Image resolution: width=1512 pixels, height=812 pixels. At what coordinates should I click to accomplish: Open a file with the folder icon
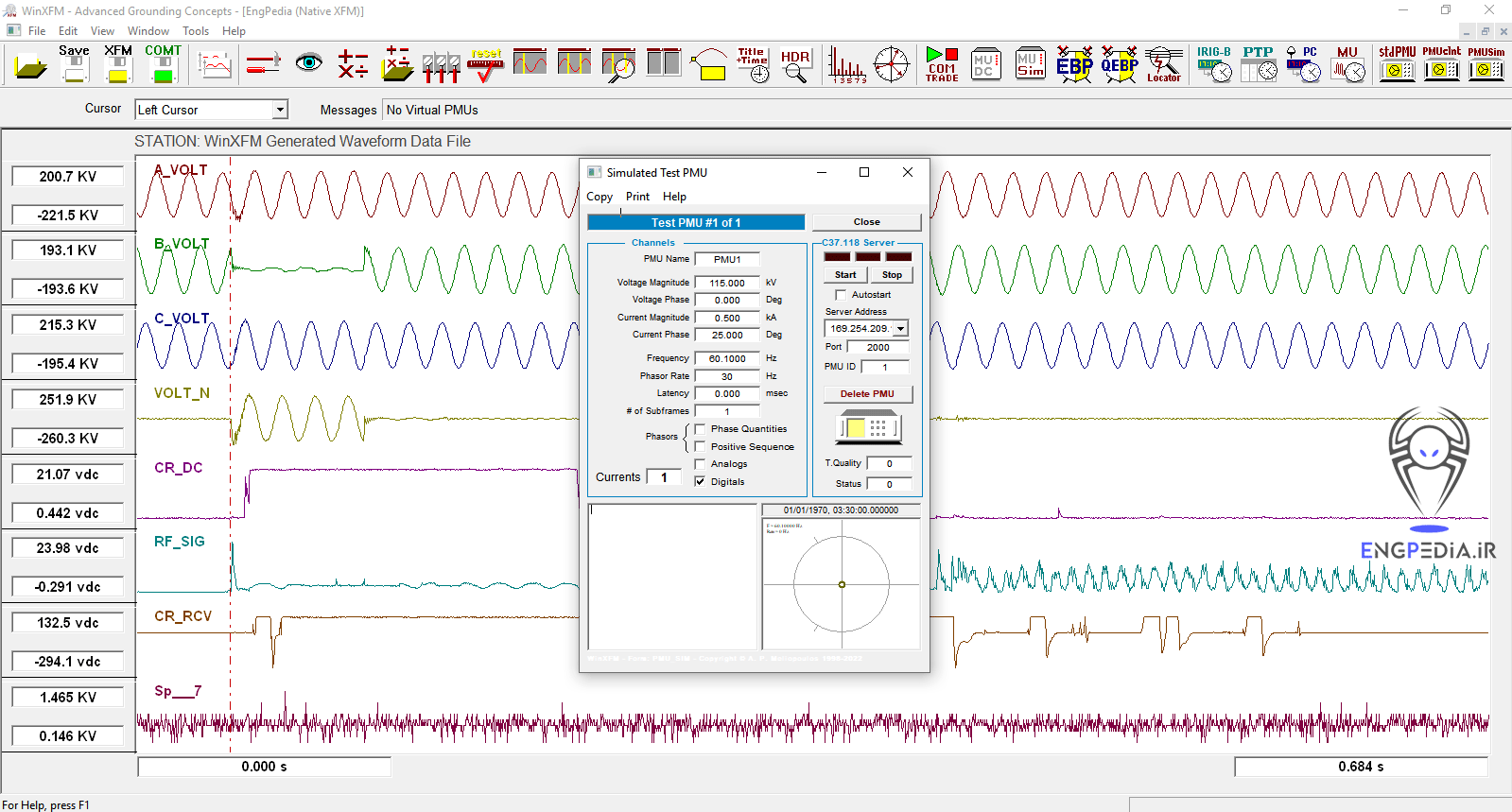click(30, 65)
